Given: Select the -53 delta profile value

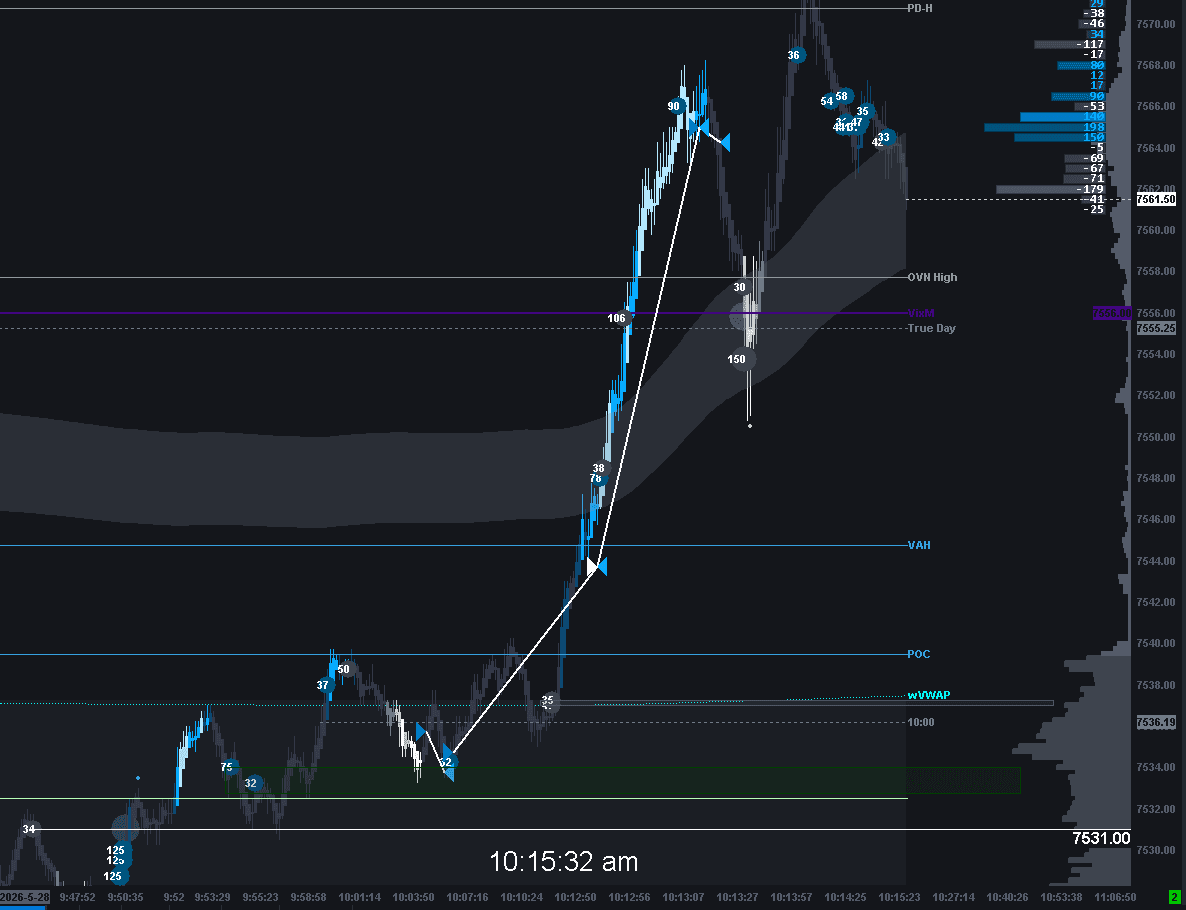Looking at the screenshot, I should point(1094,107).
